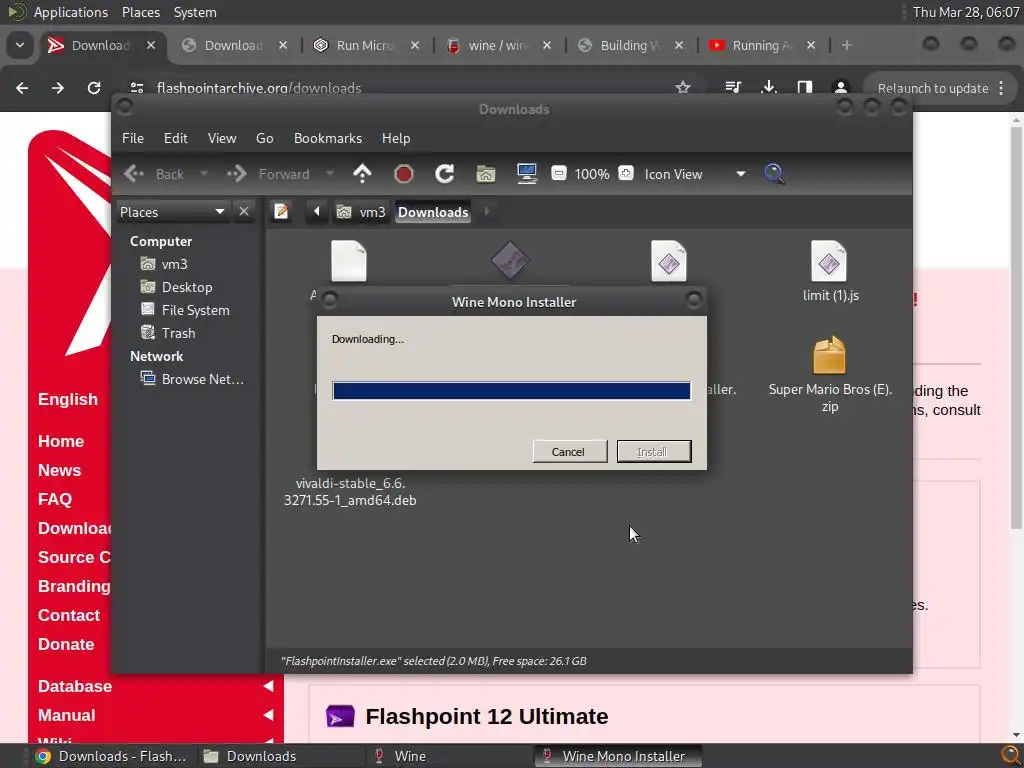Click the vm3 path breadcrumb

(362, 212)
